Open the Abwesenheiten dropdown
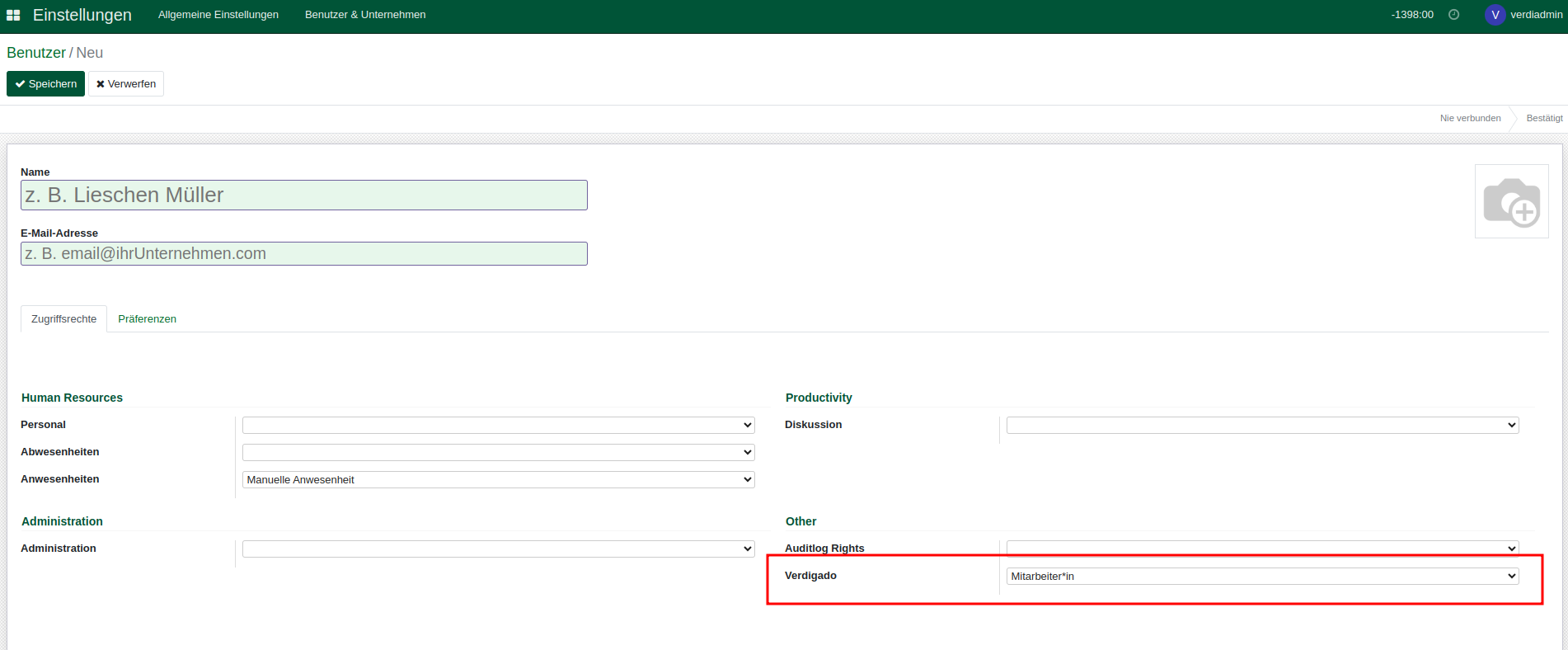The image size is (1568, 650). point(498,452)
